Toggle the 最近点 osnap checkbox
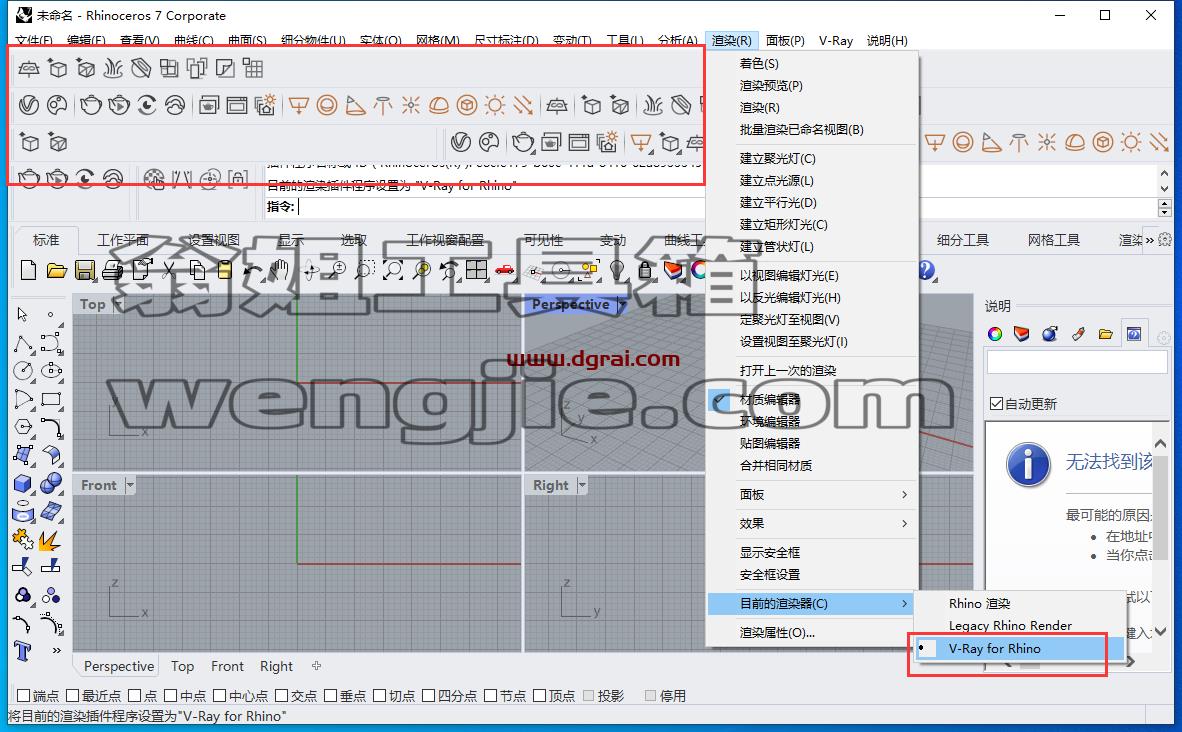 (72, 696)
